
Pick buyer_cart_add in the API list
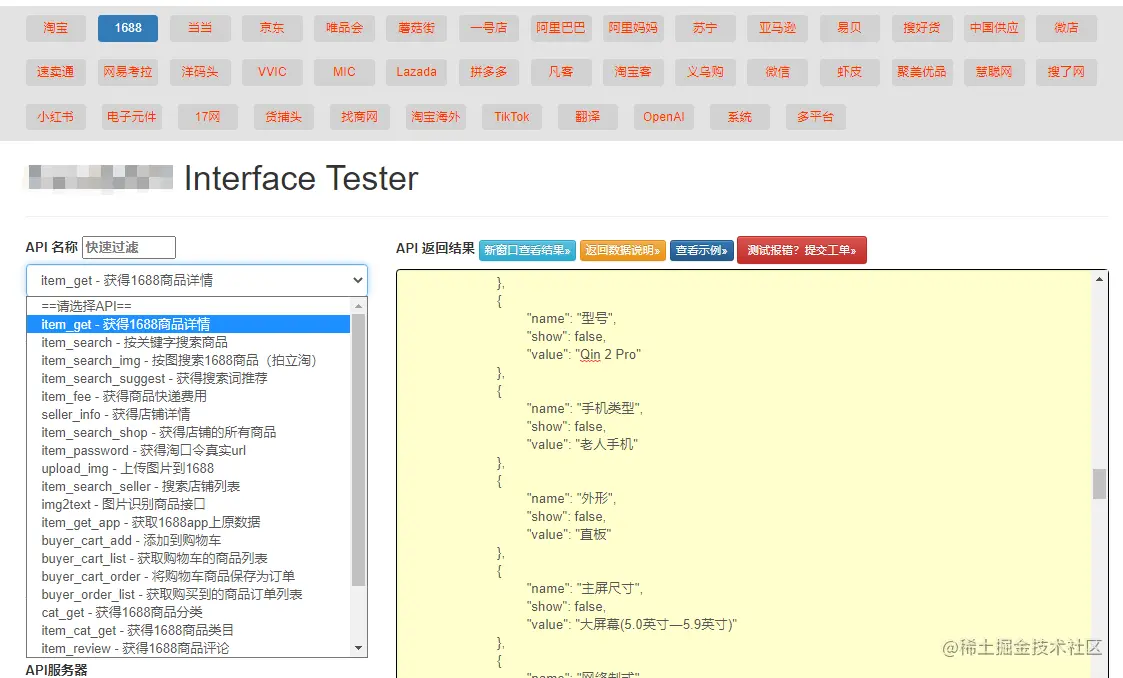point(188,540)
